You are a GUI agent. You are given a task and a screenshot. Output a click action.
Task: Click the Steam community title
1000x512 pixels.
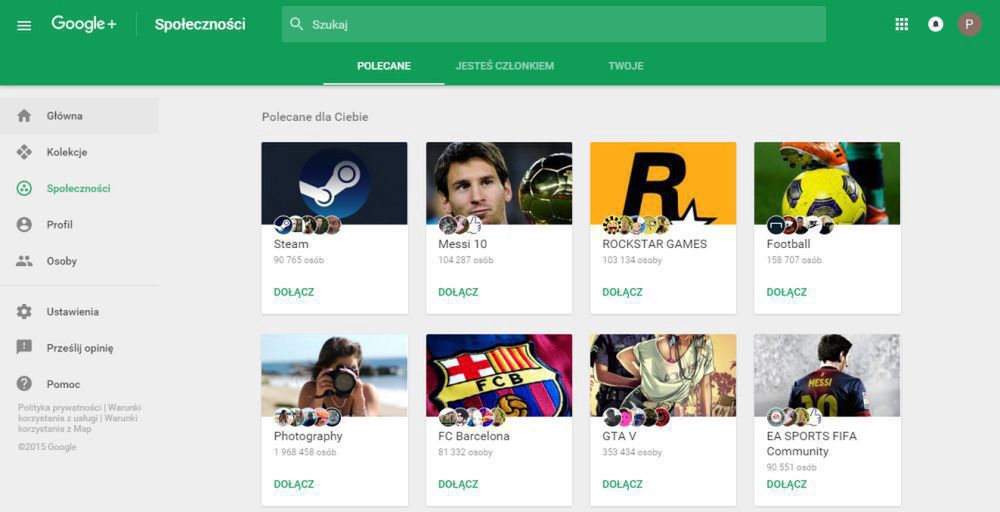(291, 244)
